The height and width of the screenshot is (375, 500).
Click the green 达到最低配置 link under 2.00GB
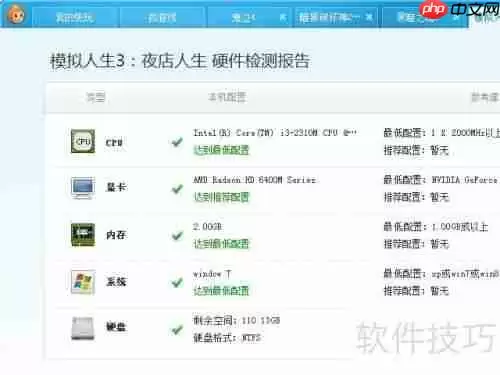221,244
